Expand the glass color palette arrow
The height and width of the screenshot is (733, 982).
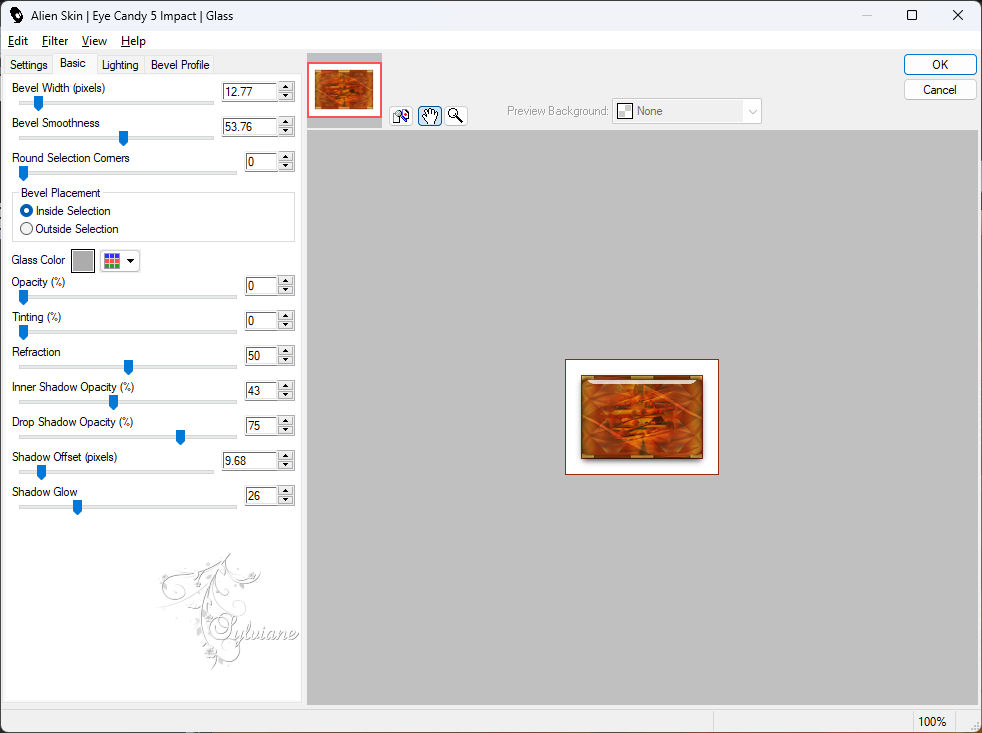coord(130,261)
